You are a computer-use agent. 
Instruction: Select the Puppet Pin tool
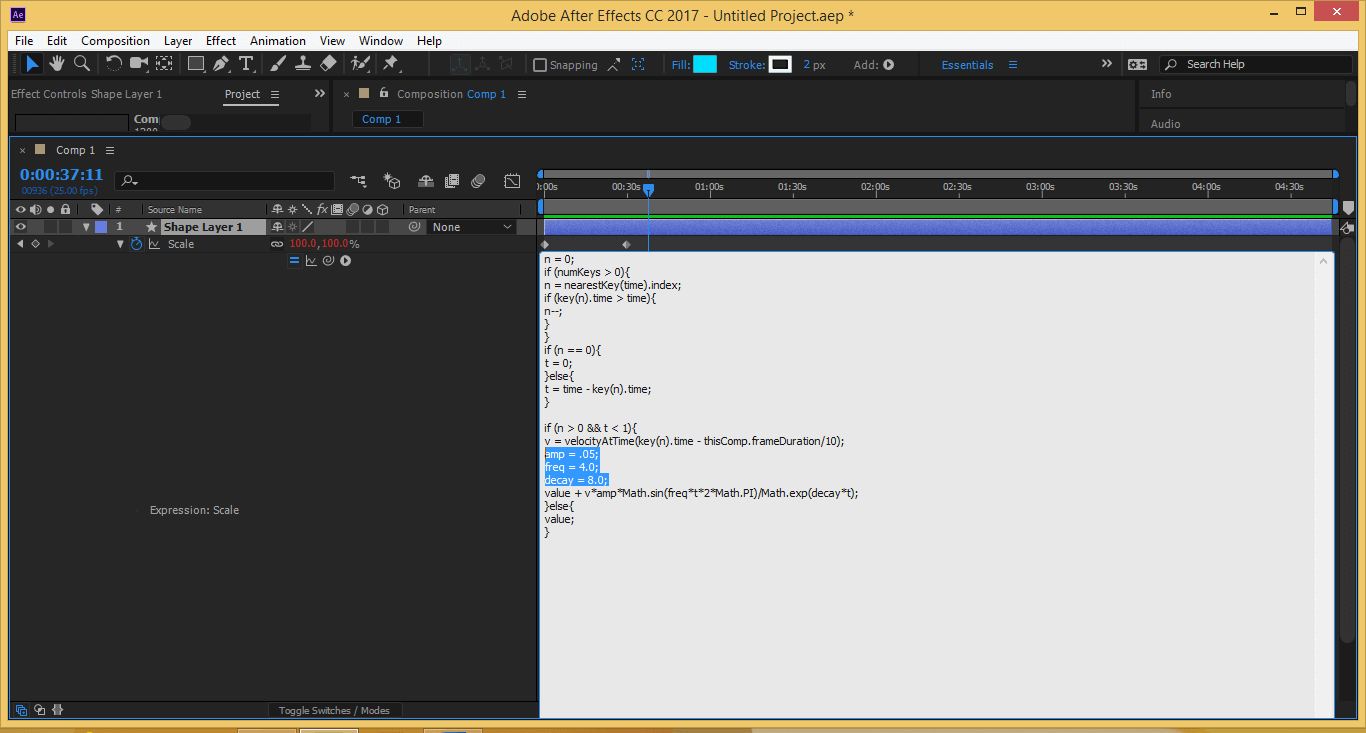(391, 64)
